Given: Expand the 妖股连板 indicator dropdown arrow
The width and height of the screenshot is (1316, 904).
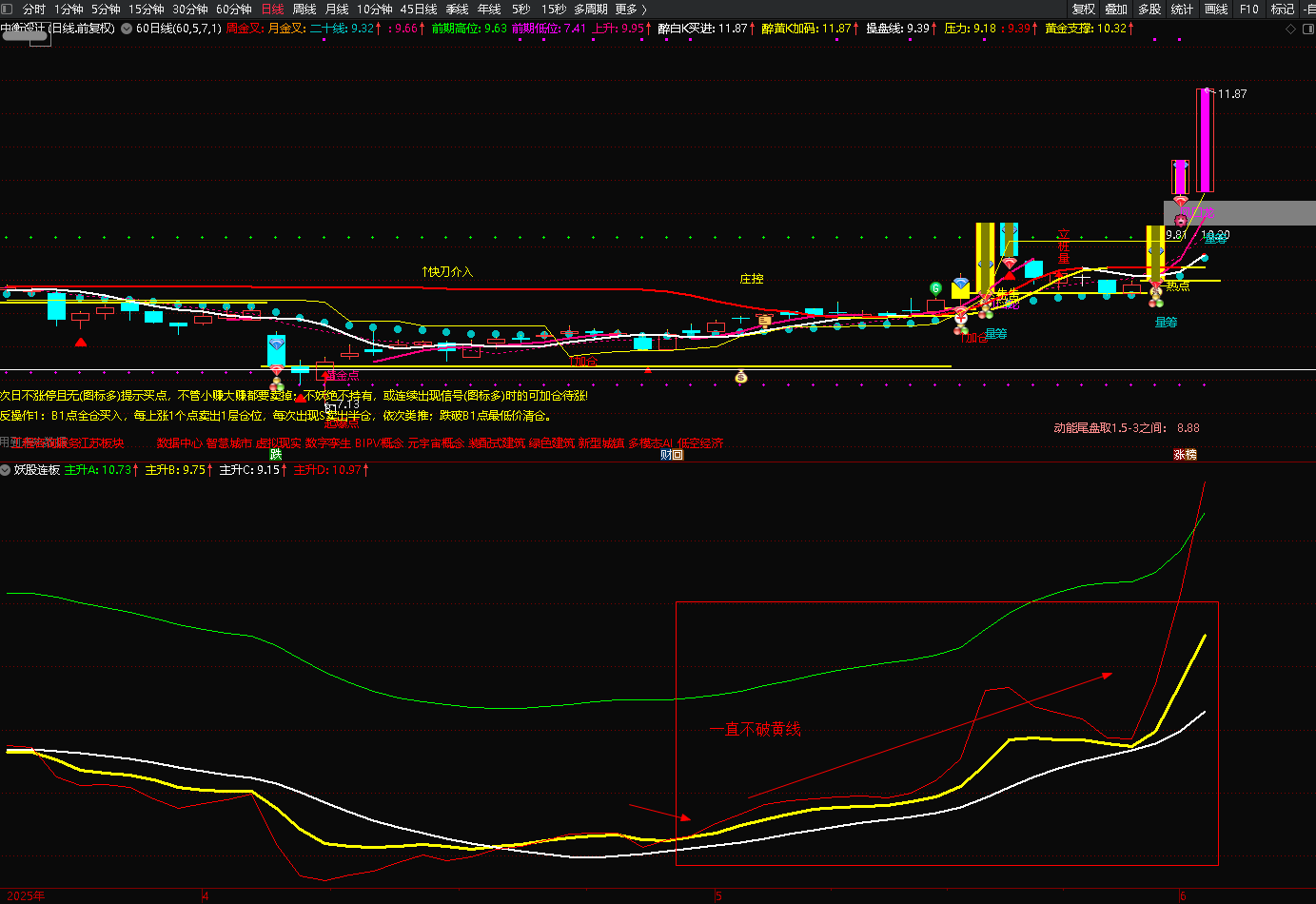Looking at the screenshot, I should pyautogui.click(x=6, y=470).
